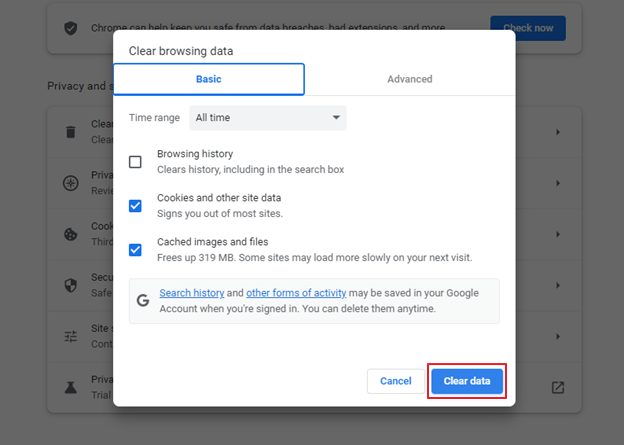This screenshot has height=445, width=624.
Task: Click the Google G logo icon
Action: pyautogui.click(x=143, y=299)
